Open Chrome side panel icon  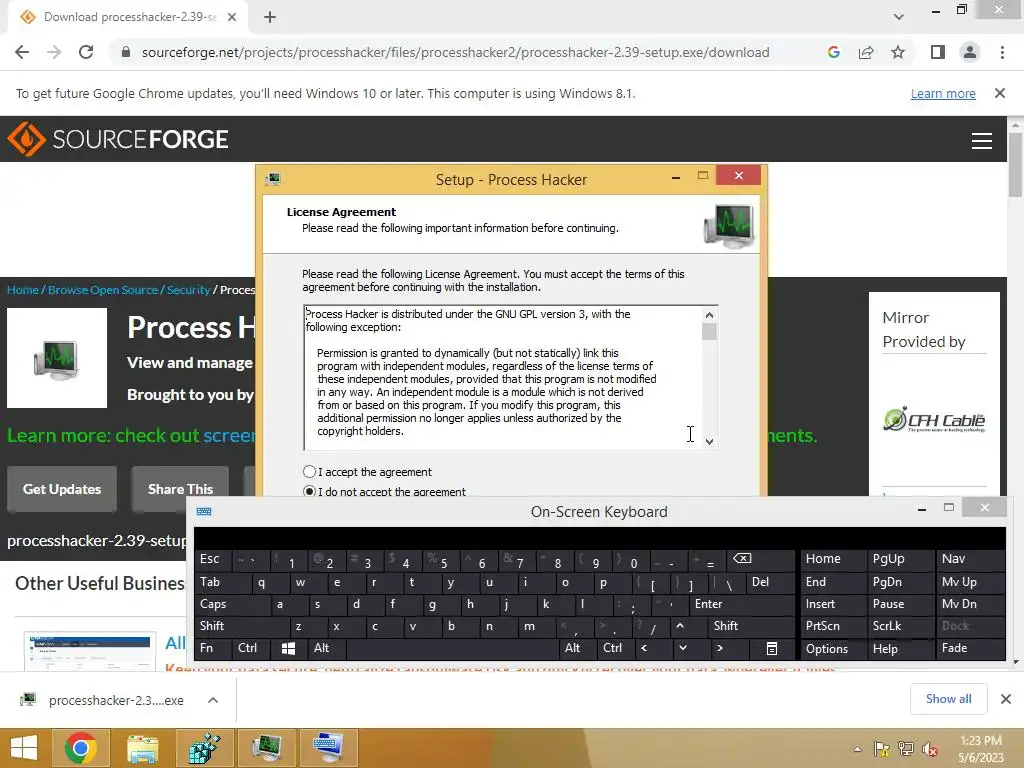938,52
